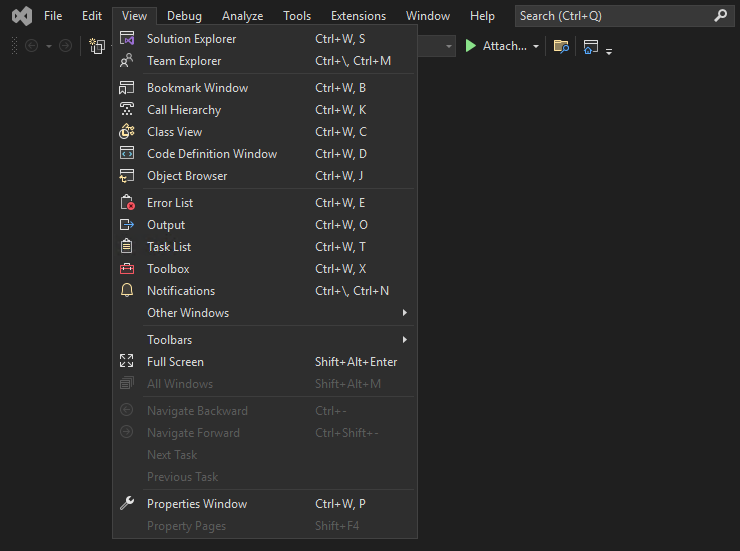Viewport: 740px width, 551px height.
Task: Click the Output arrow icon
Action: coord(126,225)
